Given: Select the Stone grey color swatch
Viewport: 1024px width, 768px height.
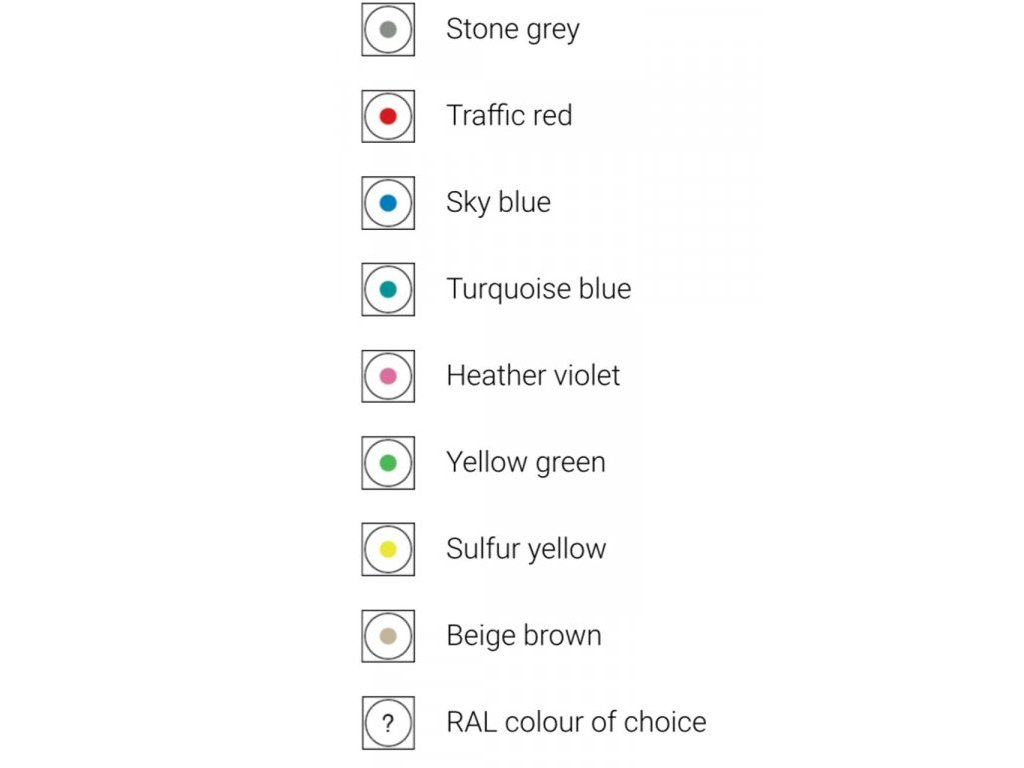Looking at the screenshot, I should pyautogui.click(x=388, y=29).
